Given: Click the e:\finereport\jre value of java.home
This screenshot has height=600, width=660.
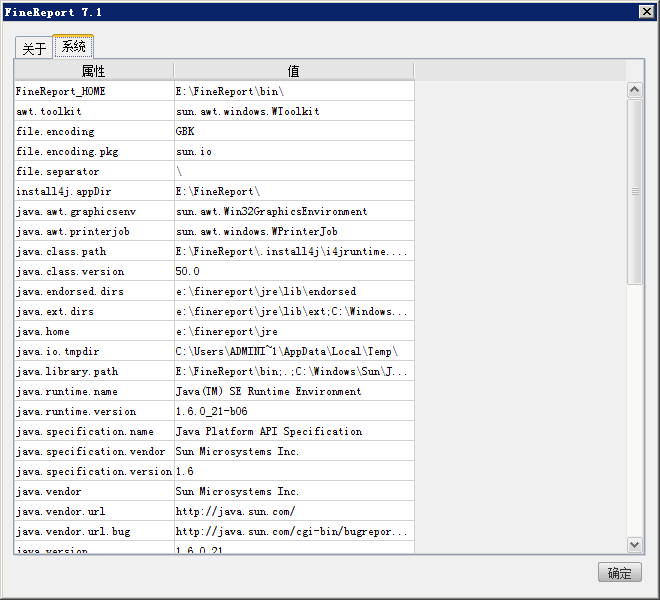Looking at the screenshot, I should click(x=294, y=331).
